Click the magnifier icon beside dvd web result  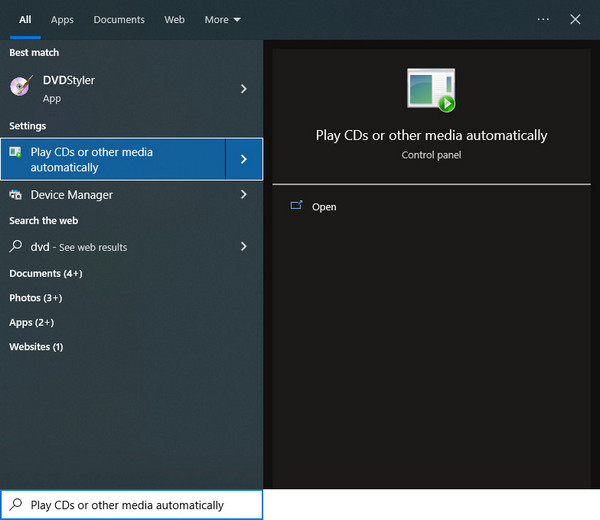(x=16, y=246)
